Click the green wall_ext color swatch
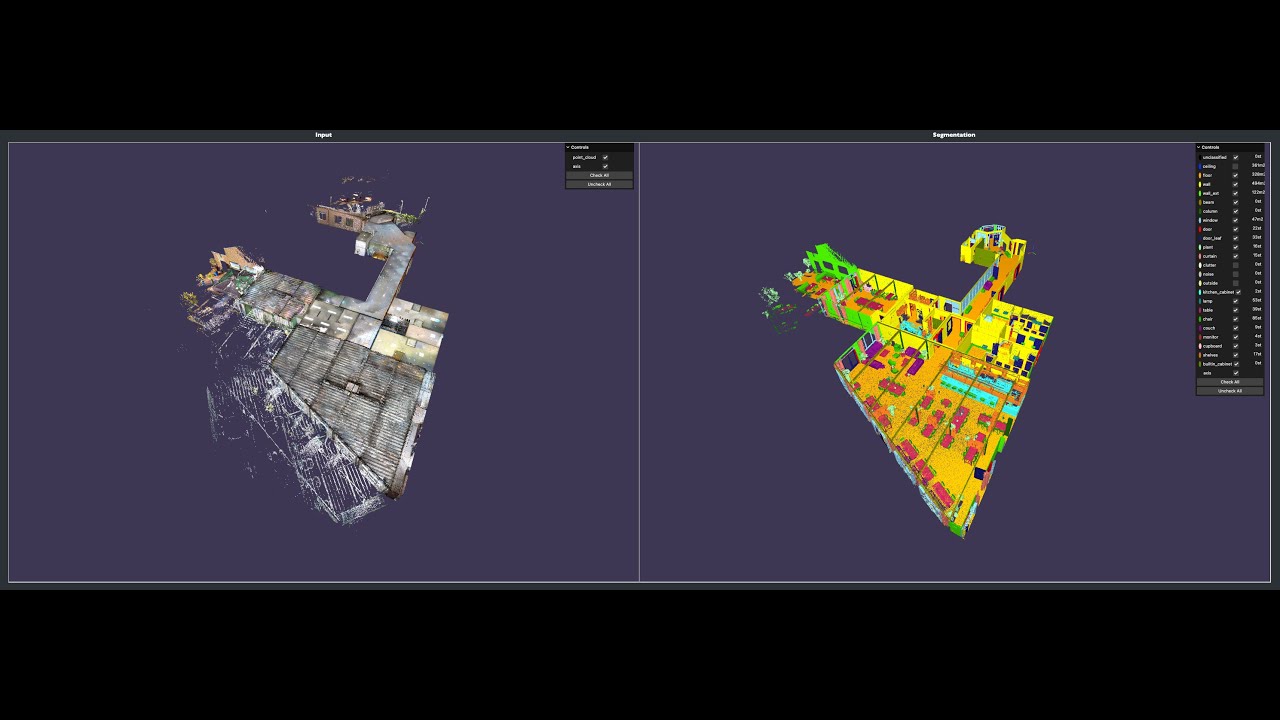This screenshot has height=720, width=1280. 1200,193
